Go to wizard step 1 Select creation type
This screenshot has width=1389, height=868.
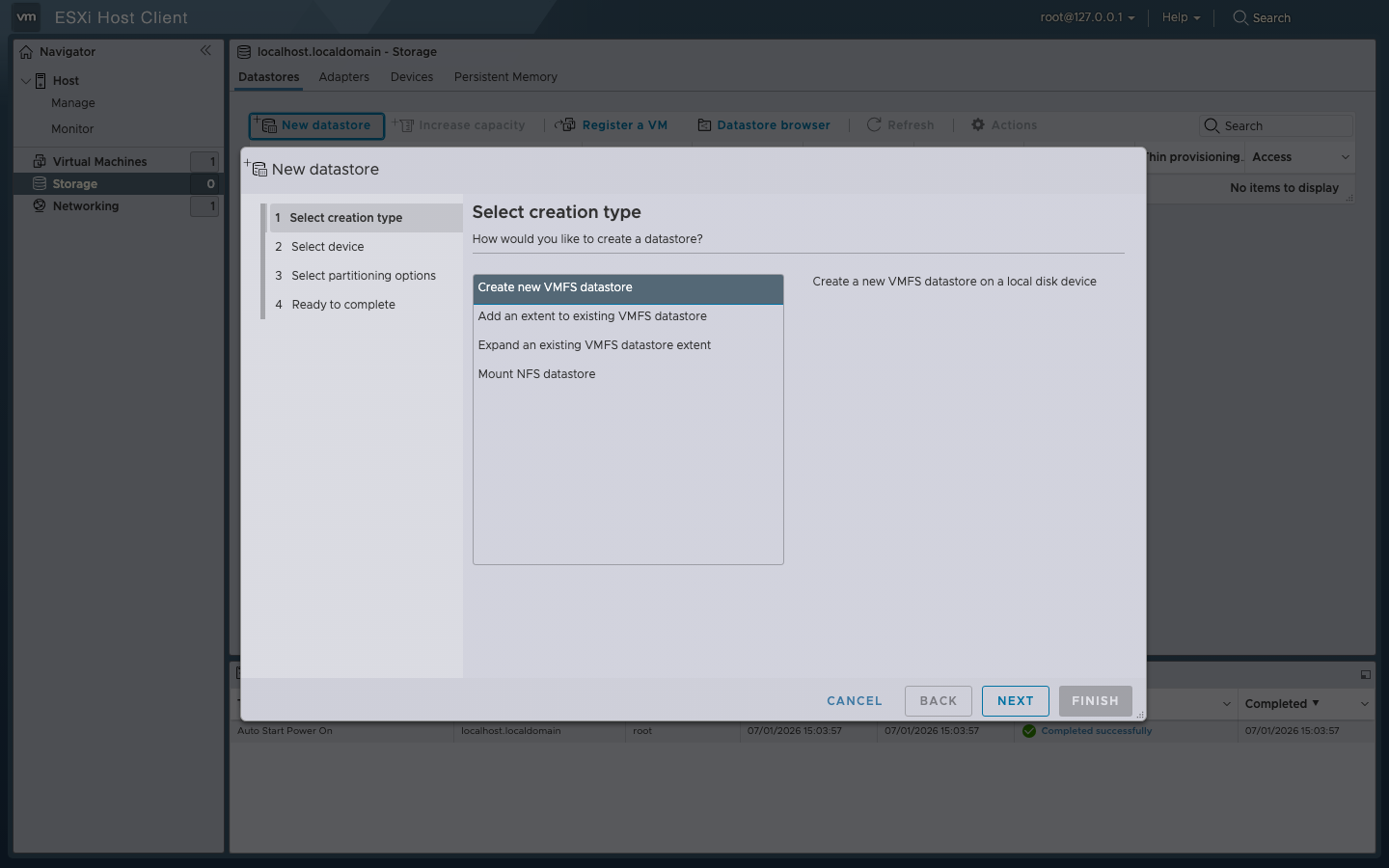tap(365, 218)
